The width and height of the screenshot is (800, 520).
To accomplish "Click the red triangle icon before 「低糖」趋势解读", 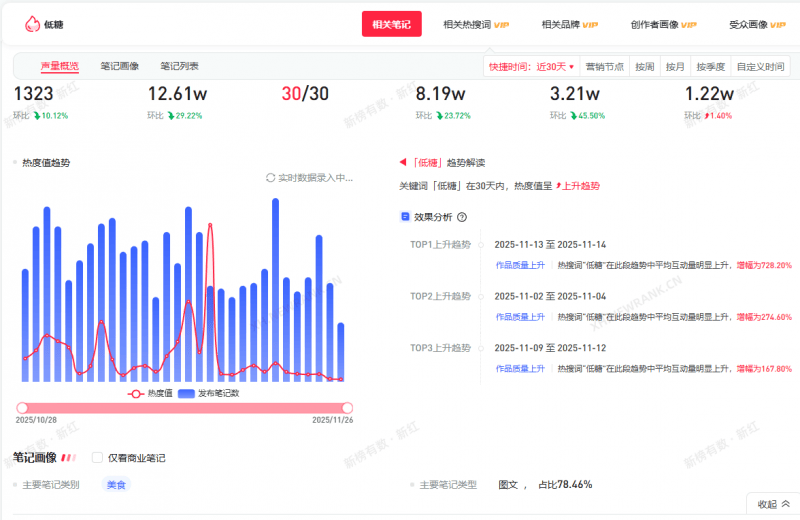I will (x=403, y=162).
